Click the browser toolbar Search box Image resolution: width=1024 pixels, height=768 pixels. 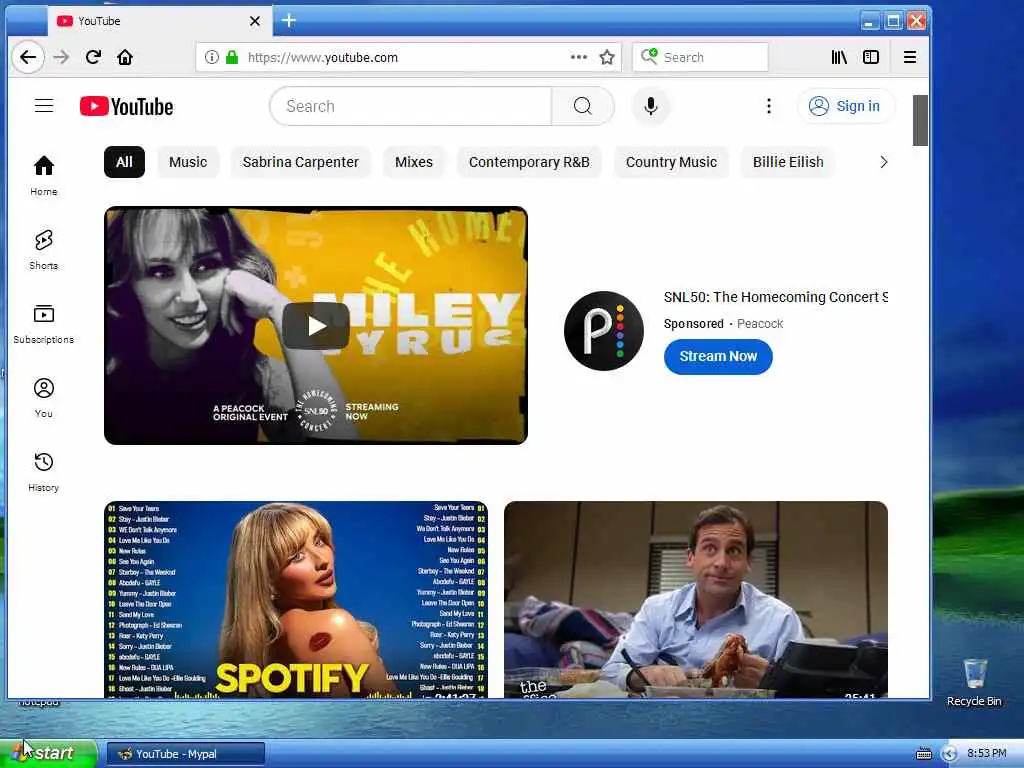pyautogui.click(x=700, y=57)
